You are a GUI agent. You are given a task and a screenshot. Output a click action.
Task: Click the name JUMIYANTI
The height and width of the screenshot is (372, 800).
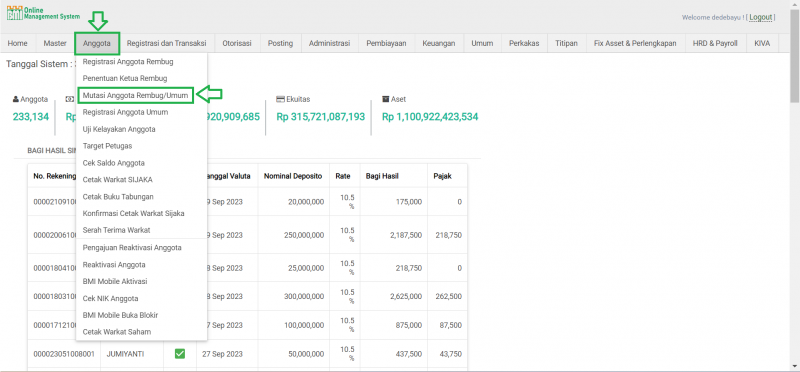click(126, 354)
